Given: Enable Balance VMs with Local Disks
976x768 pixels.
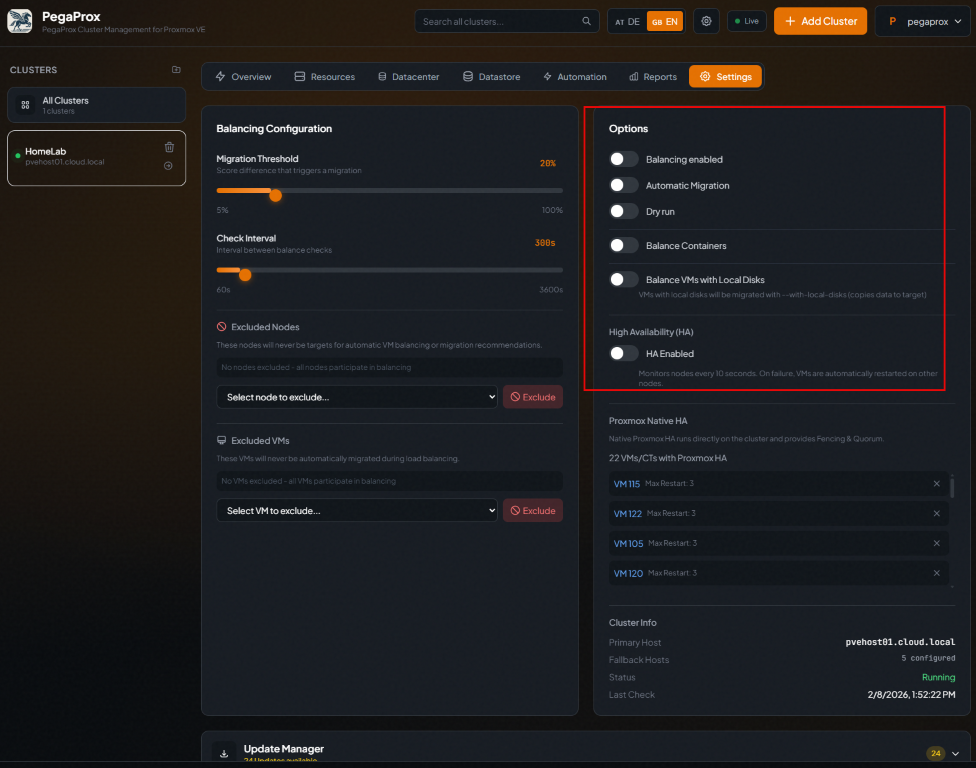Looking at the screenshot, I should pos(624,280).
